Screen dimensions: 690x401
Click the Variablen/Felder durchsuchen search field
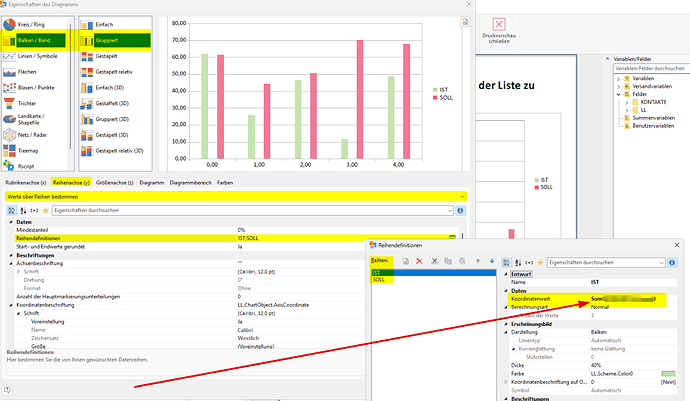tap(651, 69)
